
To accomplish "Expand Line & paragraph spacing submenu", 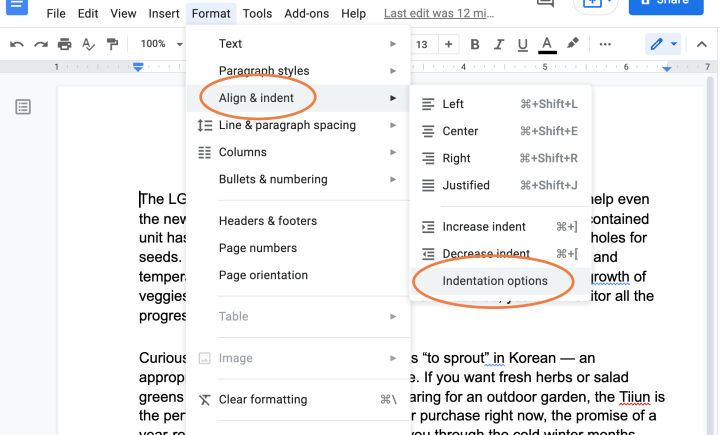I will (298, 125).
